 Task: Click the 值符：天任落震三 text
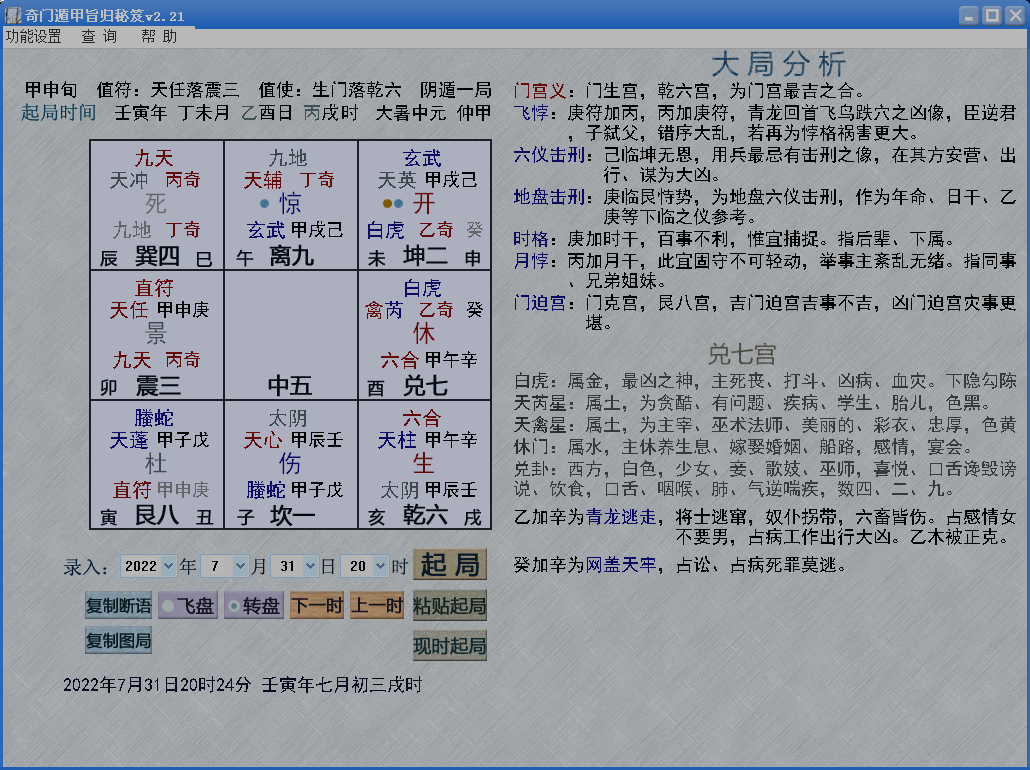168,90
